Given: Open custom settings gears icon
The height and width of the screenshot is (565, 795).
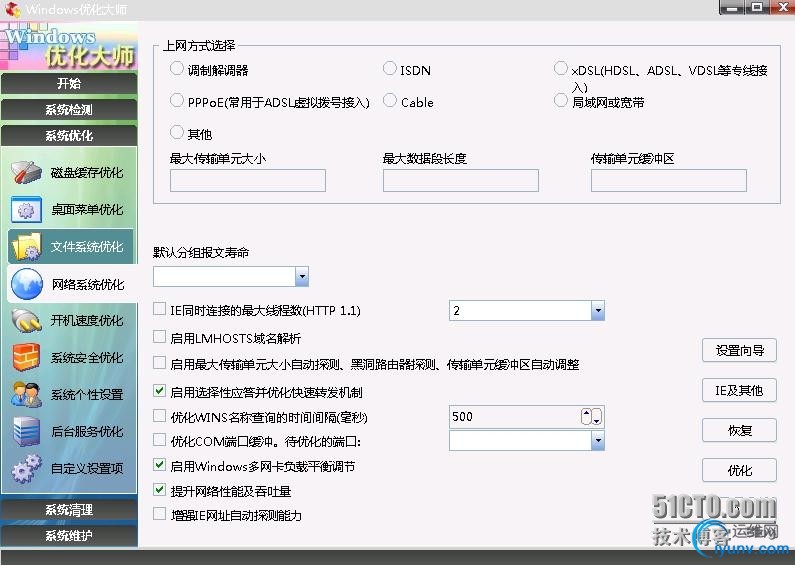Looking at the screenshot, I should click(26, 468).
